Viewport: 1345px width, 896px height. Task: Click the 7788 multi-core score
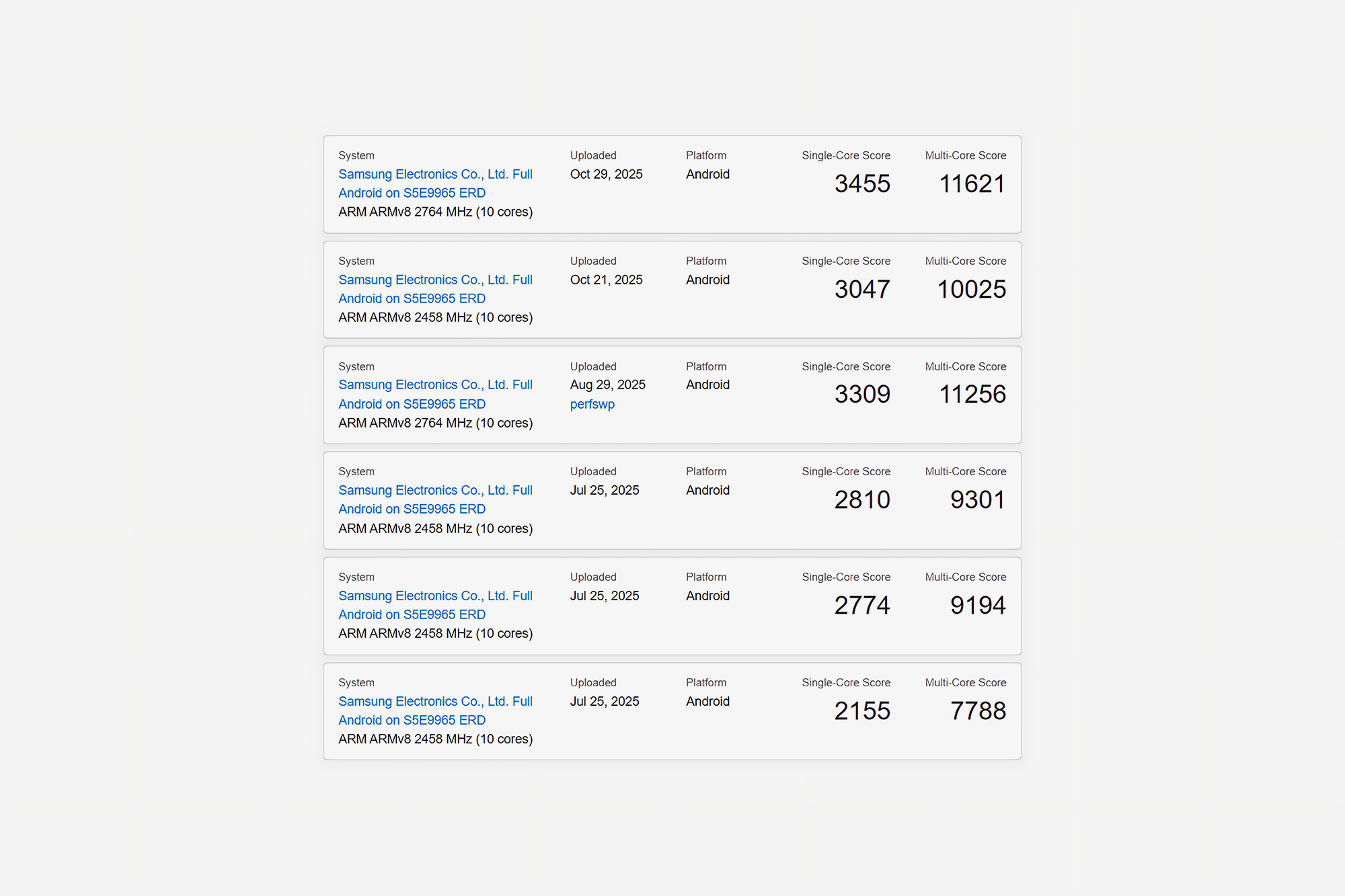tap(978, 710)
